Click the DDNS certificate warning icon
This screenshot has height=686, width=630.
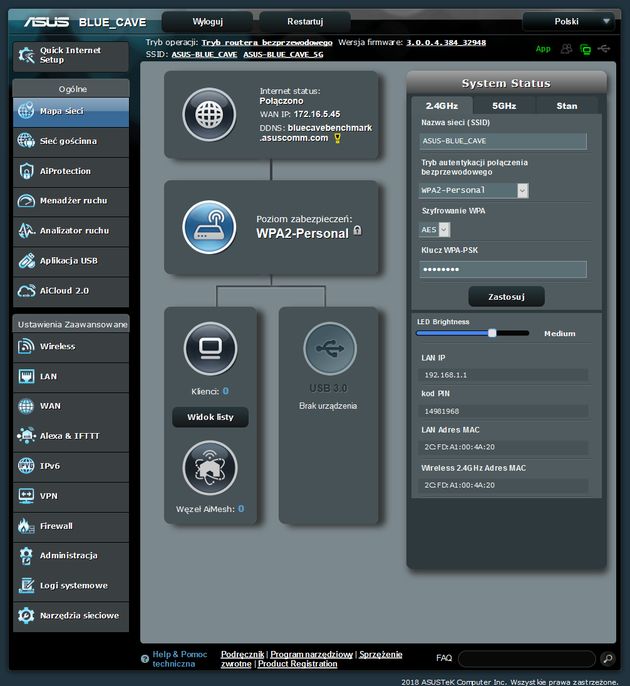(337, 139)
